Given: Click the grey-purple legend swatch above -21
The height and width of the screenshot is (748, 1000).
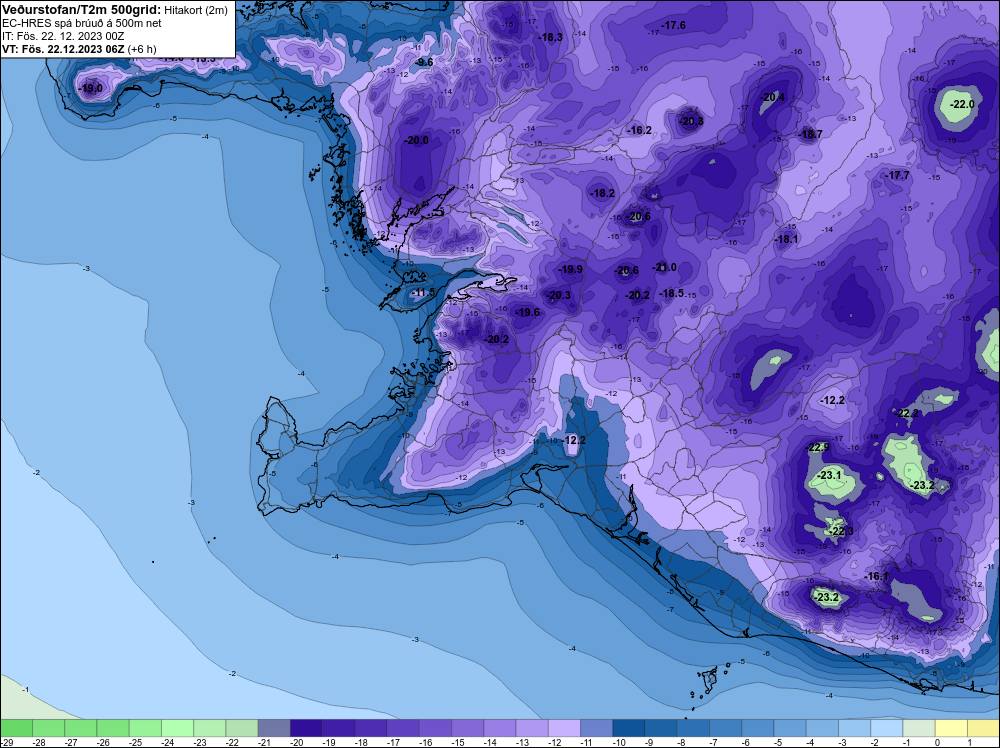Looking at the screenshot, I should click(274, 728).
